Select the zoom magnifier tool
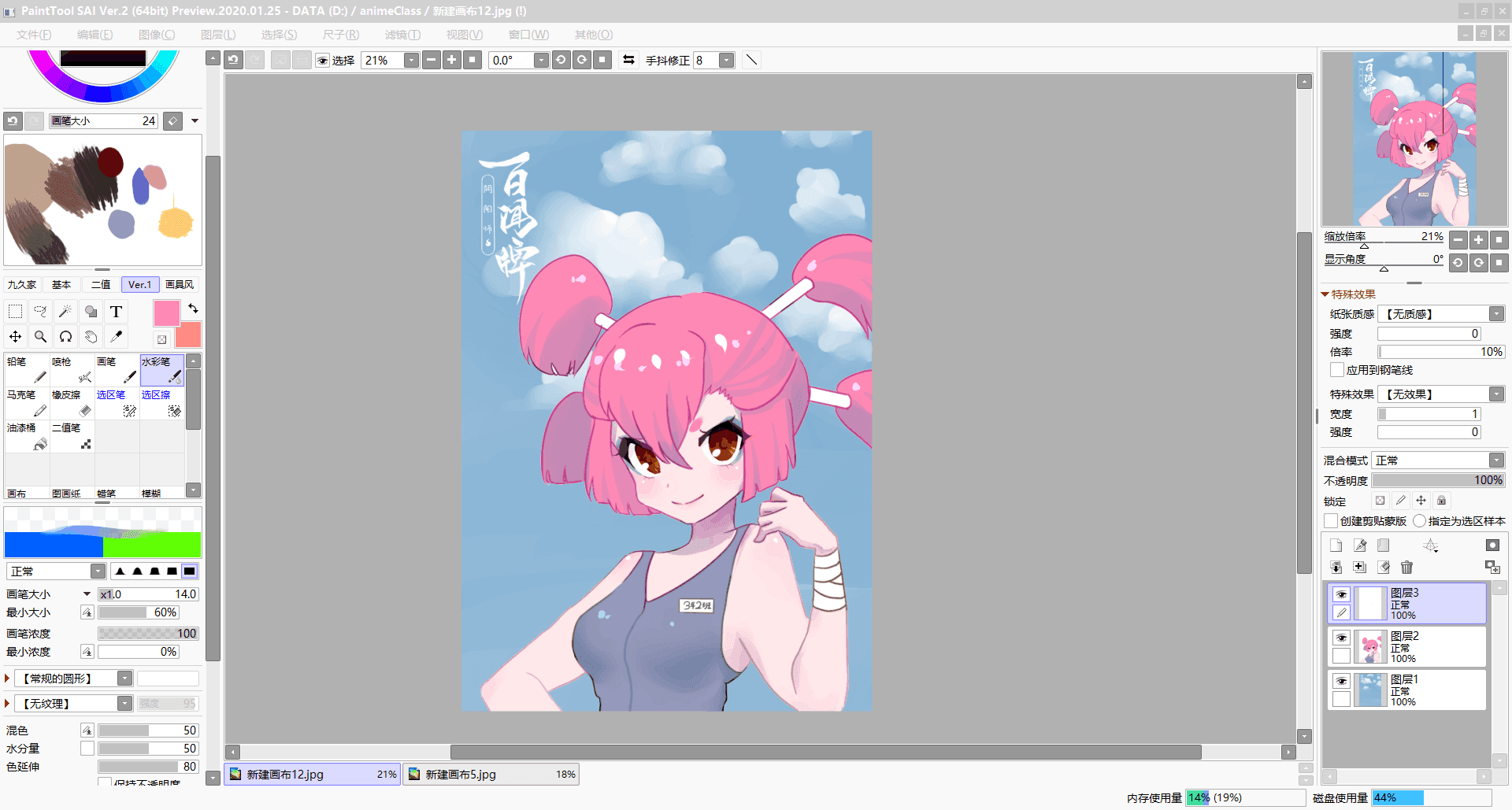The image size is (1512, 810). coord(40,337)
